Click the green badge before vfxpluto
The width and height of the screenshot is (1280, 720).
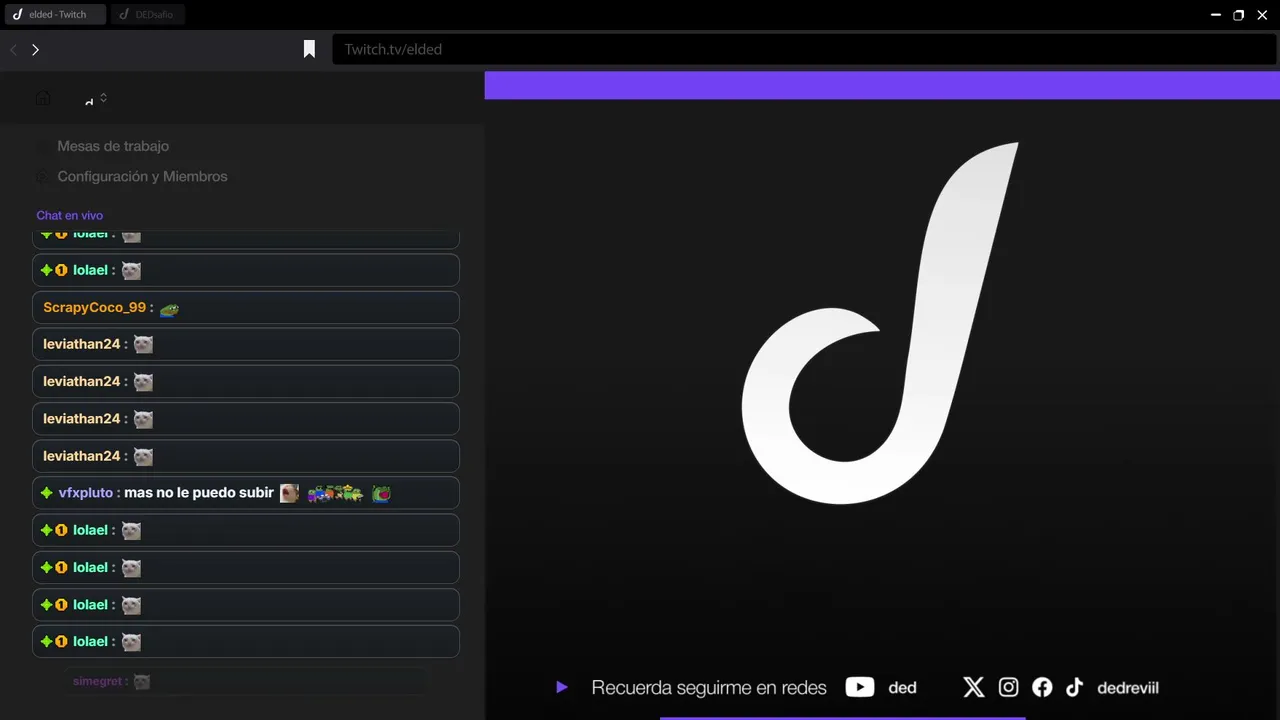(x=46, y=493)
